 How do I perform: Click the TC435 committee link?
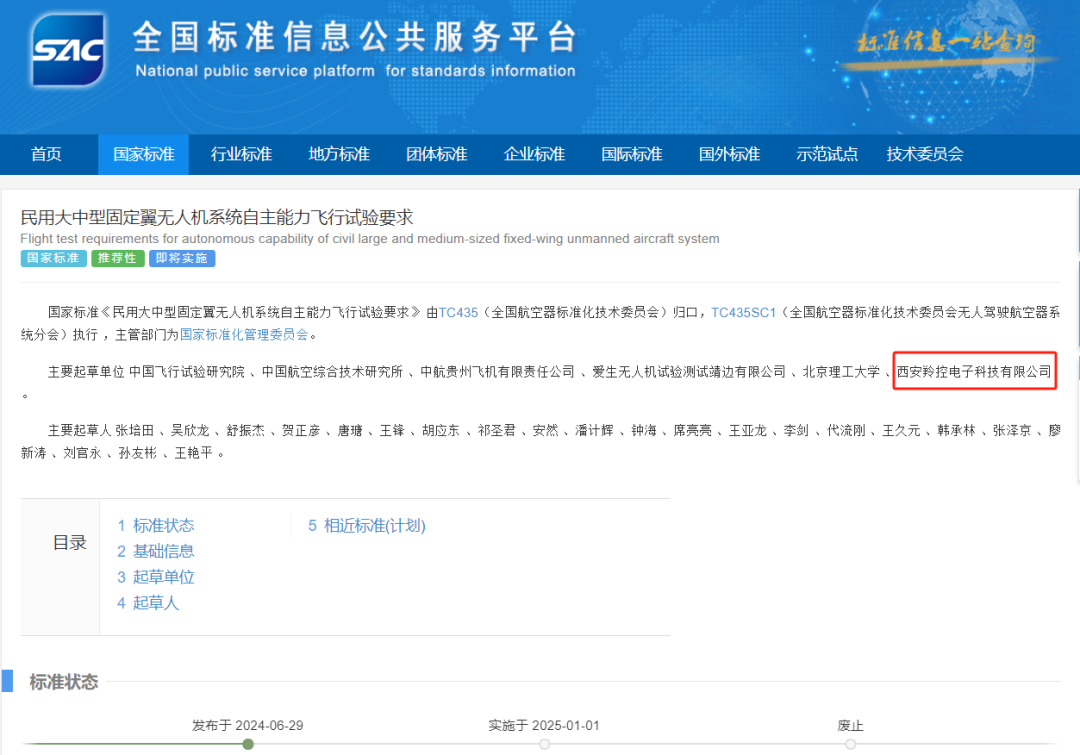(458, 312)
